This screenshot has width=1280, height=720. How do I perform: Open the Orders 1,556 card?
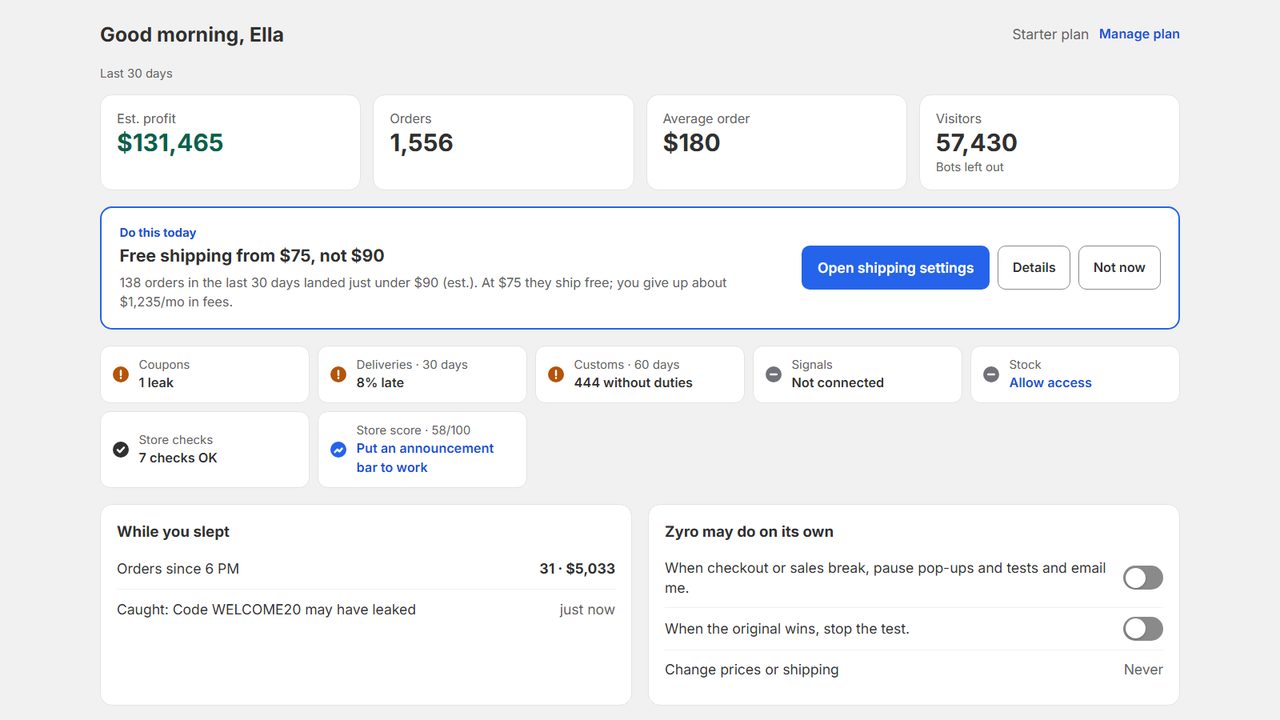click(x=503, y=142)
